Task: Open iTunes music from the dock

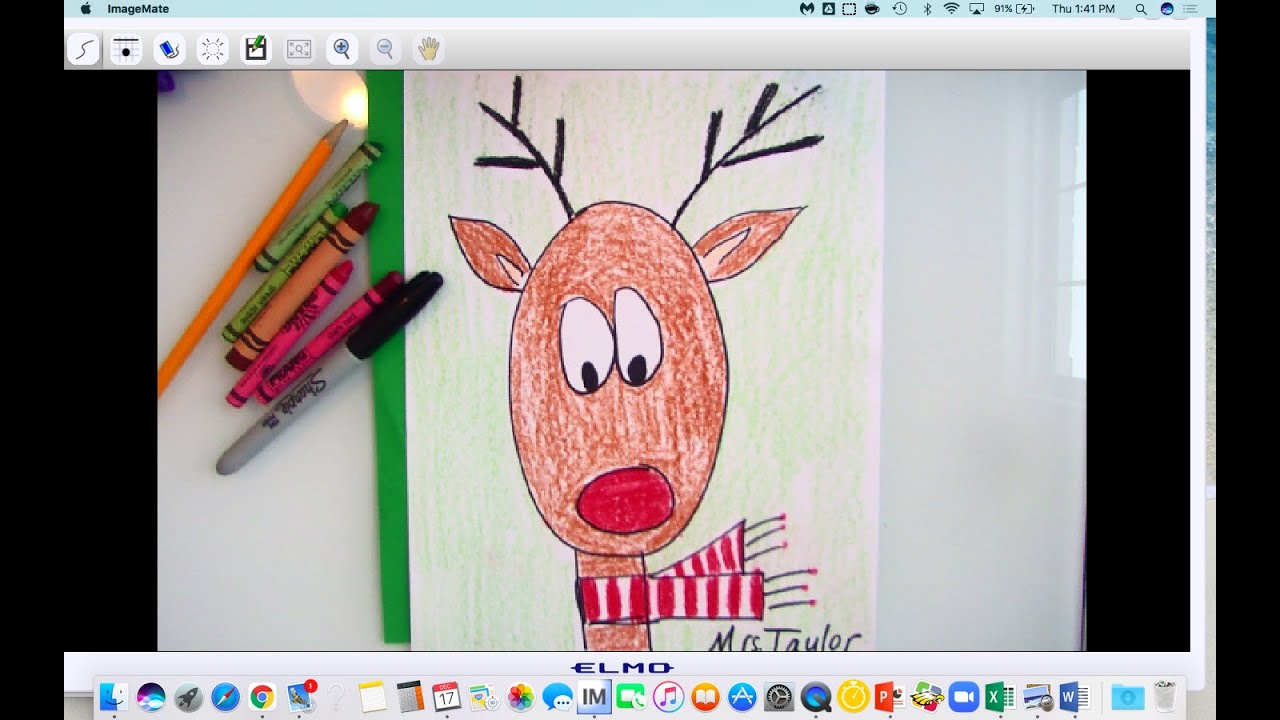Action: tap(668, 696)
